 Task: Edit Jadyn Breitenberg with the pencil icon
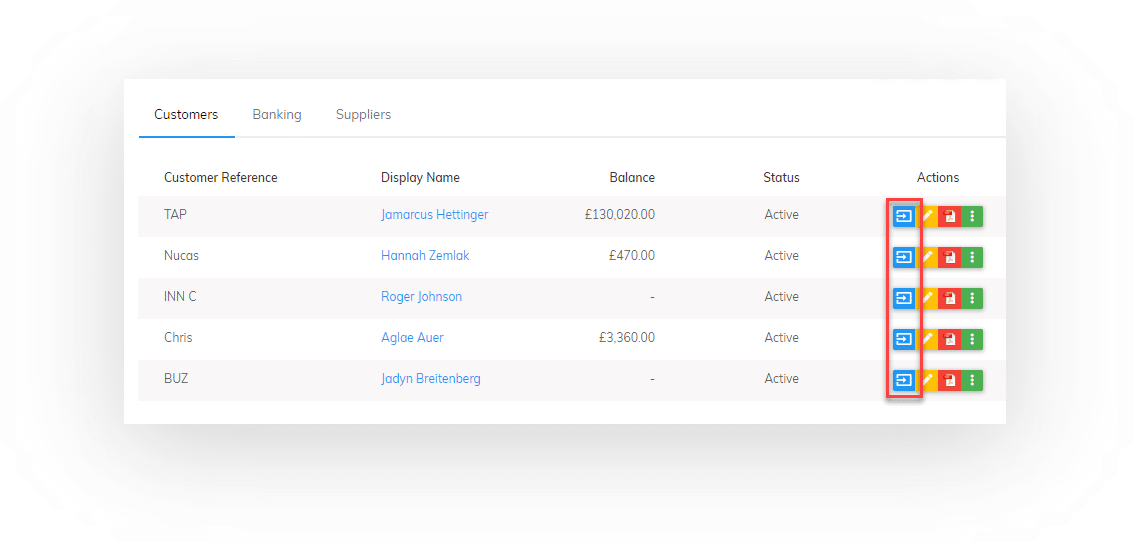(927, 380)
